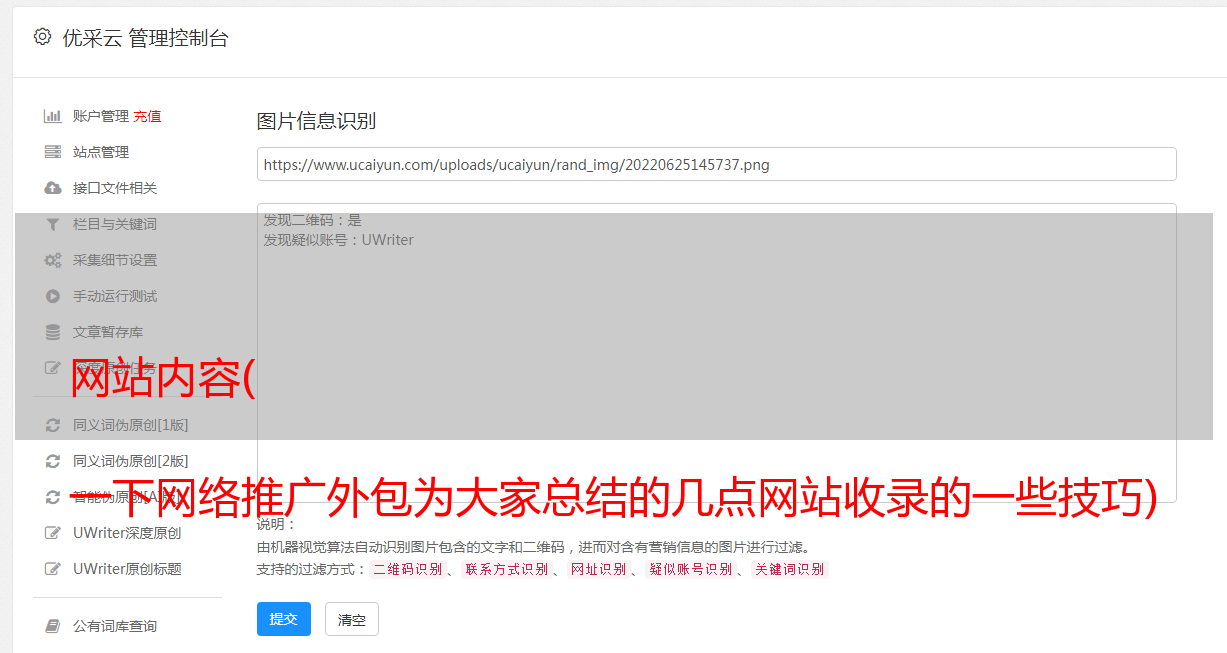Open the UWriter原创标题 sidebar entry

click(127, 569)
